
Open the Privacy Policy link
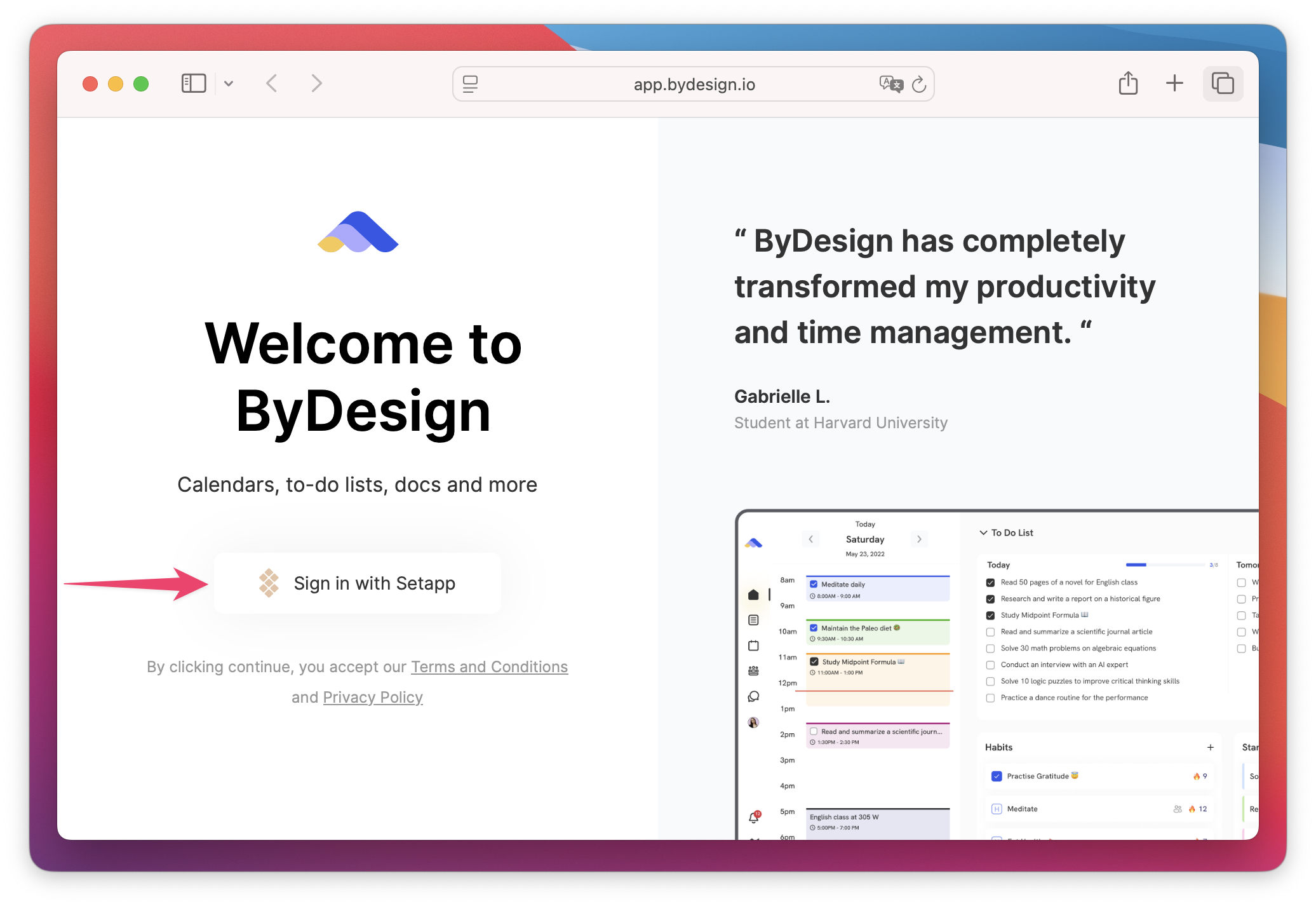pos(373,697)
